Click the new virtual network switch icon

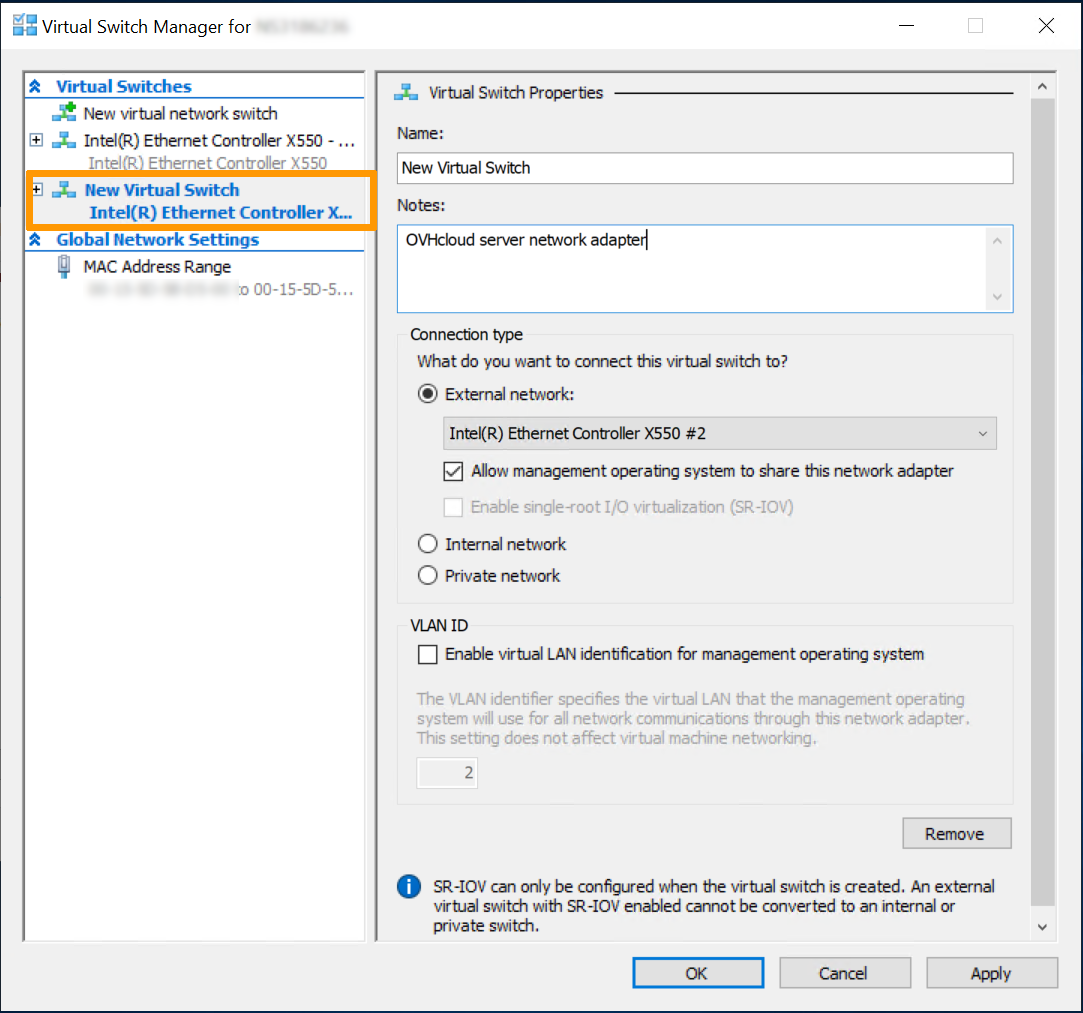(x=64, y=113)
